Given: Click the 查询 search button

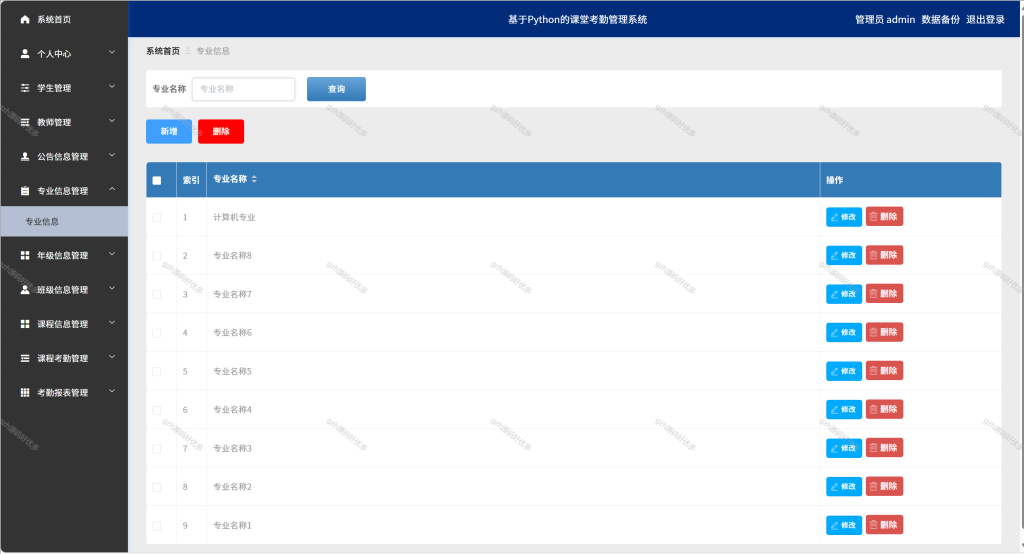Looking at the screenshot, I should pyautogui.click(x=336, y=89).
